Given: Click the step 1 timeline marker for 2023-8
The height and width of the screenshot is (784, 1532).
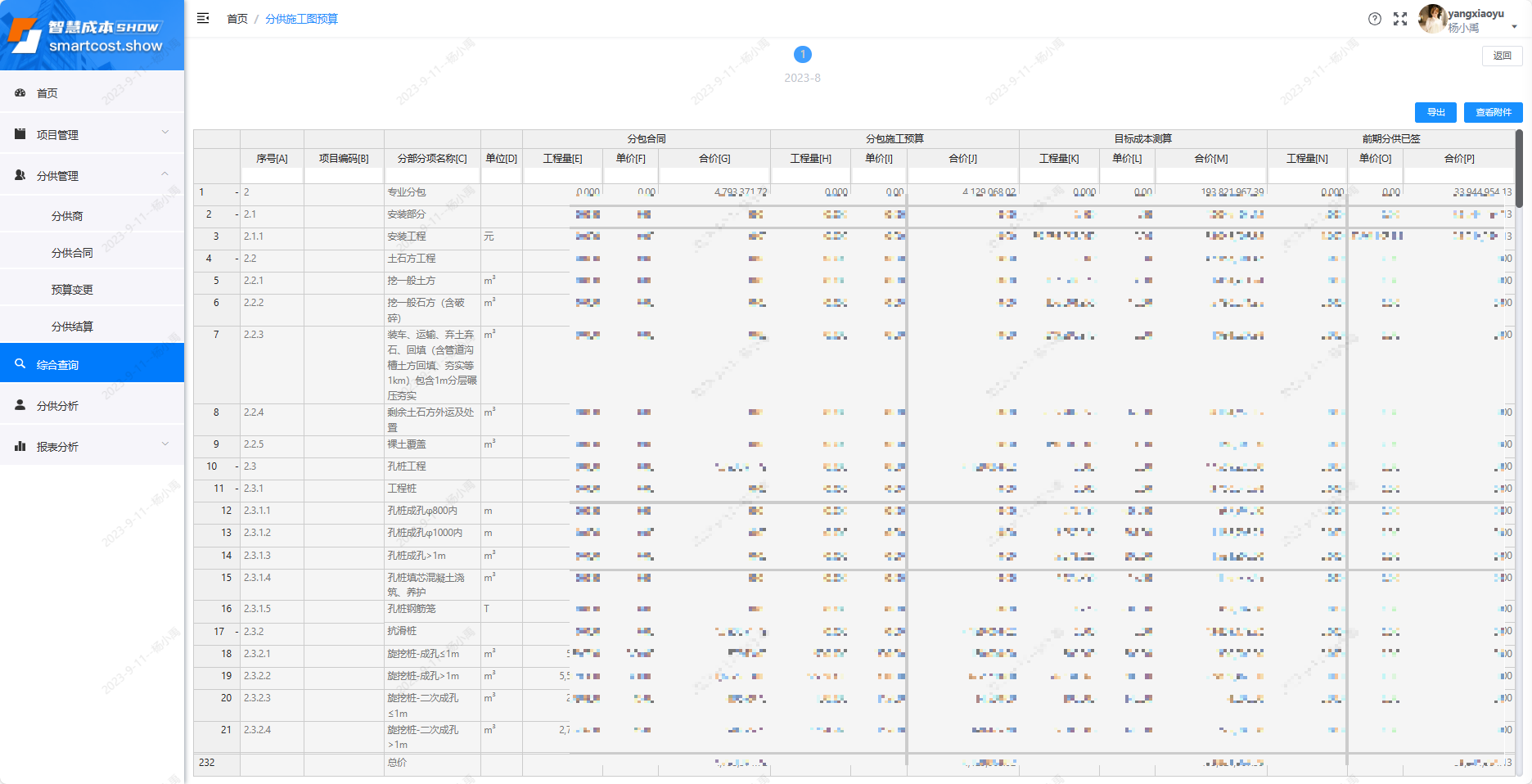Looking at the screenshot, I should click(x=802, y=55).
